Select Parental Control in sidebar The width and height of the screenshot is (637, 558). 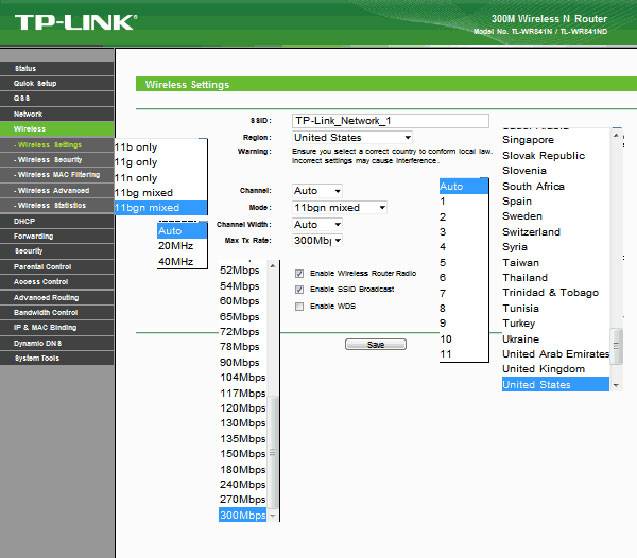(x=42, y=267)
